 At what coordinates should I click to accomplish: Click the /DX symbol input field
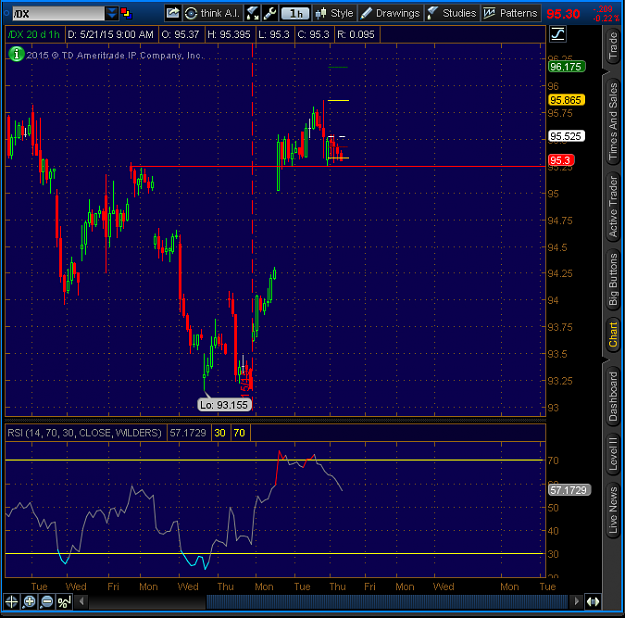59,14
